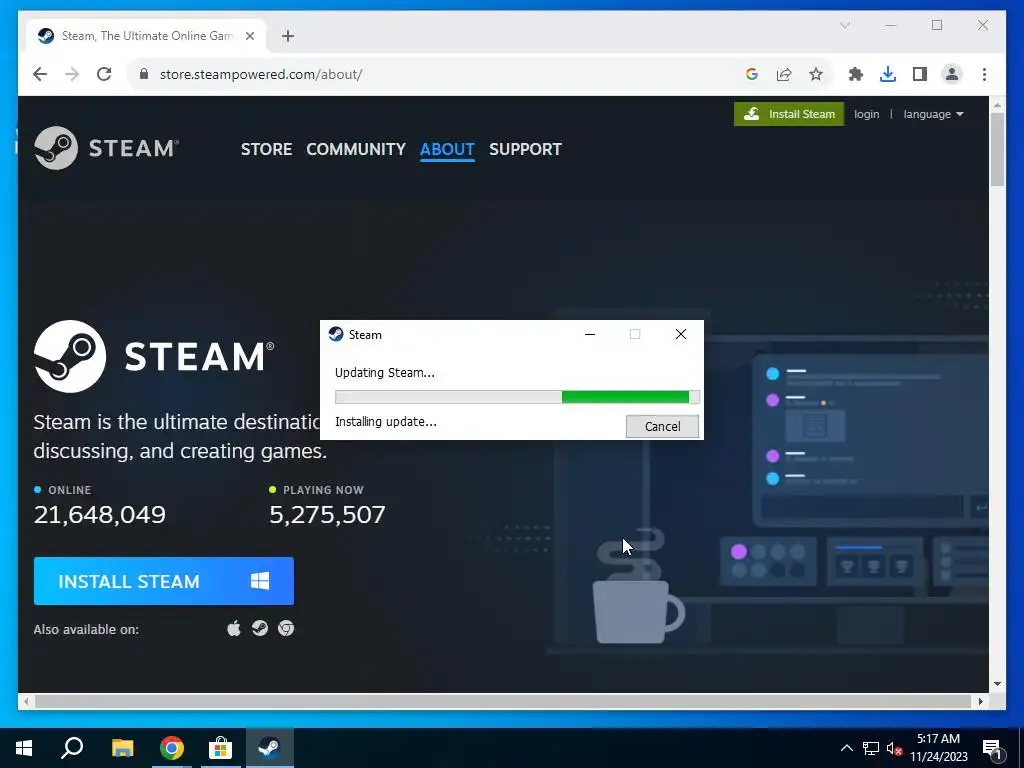Minimize the Steam updater dialog
This screenshot has width=1024, height=768.
point(590,334)
